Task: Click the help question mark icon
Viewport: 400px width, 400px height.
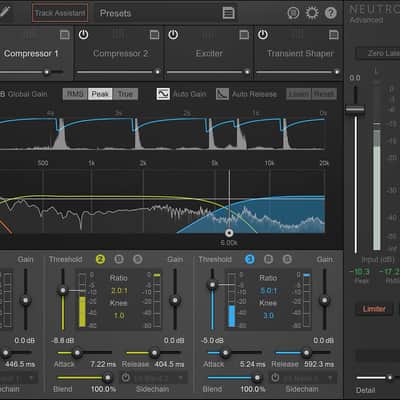Action: (x=331, y=13)
